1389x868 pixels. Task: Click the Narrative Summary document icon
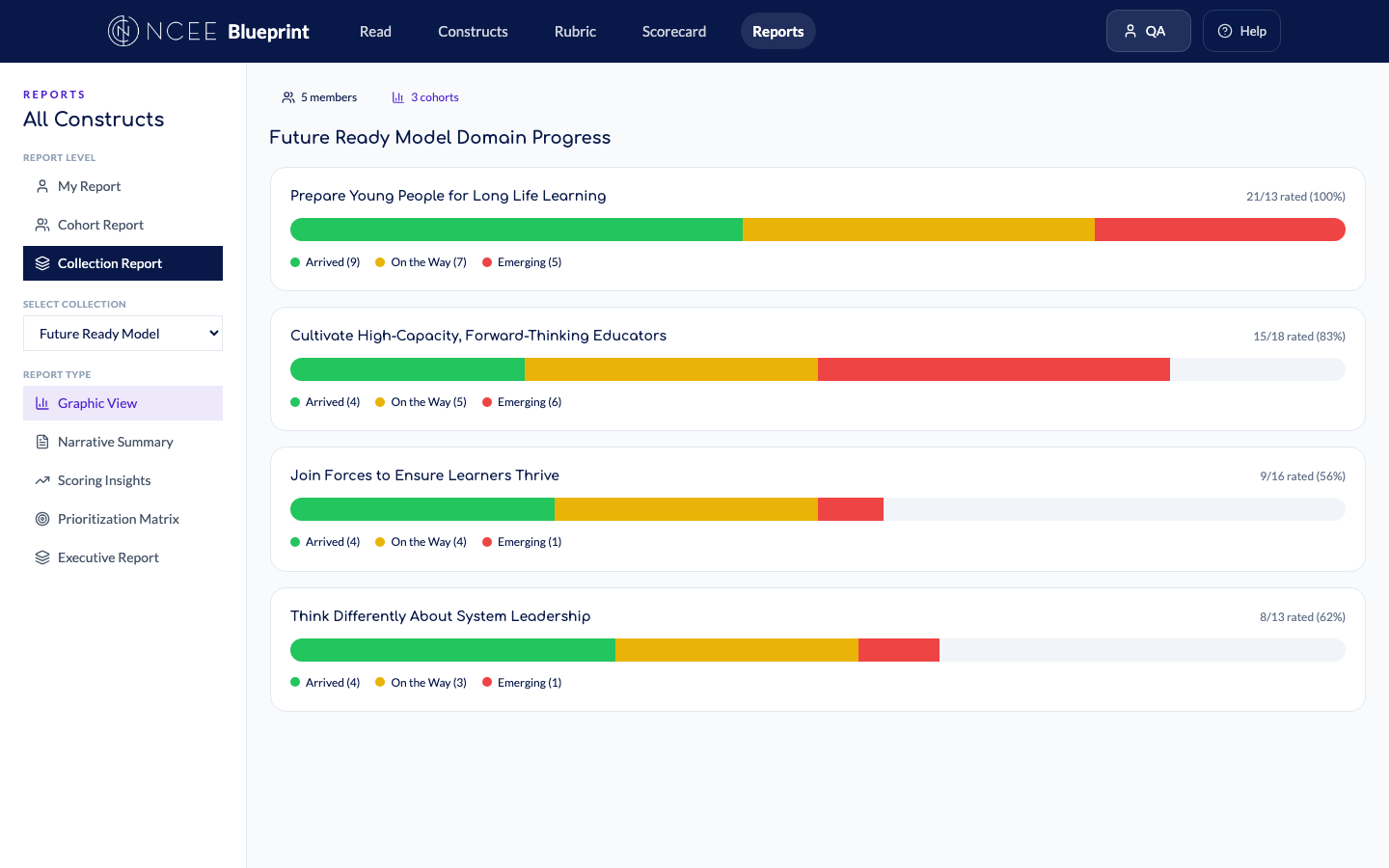click(42, 442)
